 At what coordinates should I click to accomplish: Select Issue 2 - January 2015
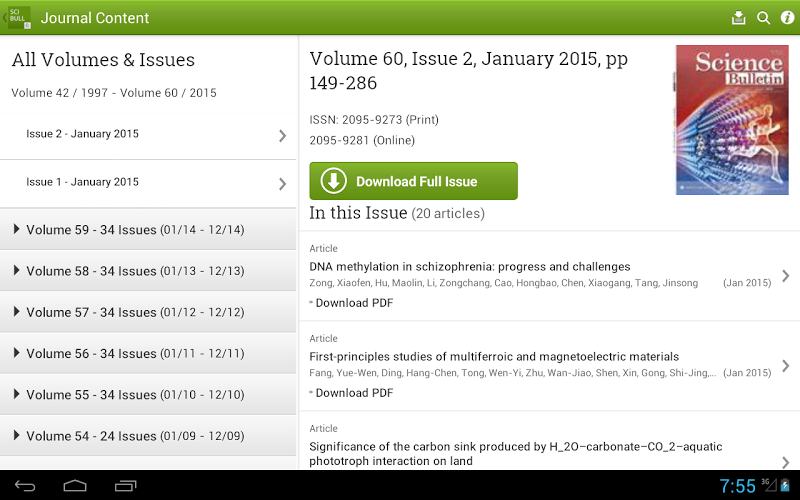click(x=148, y=135)
